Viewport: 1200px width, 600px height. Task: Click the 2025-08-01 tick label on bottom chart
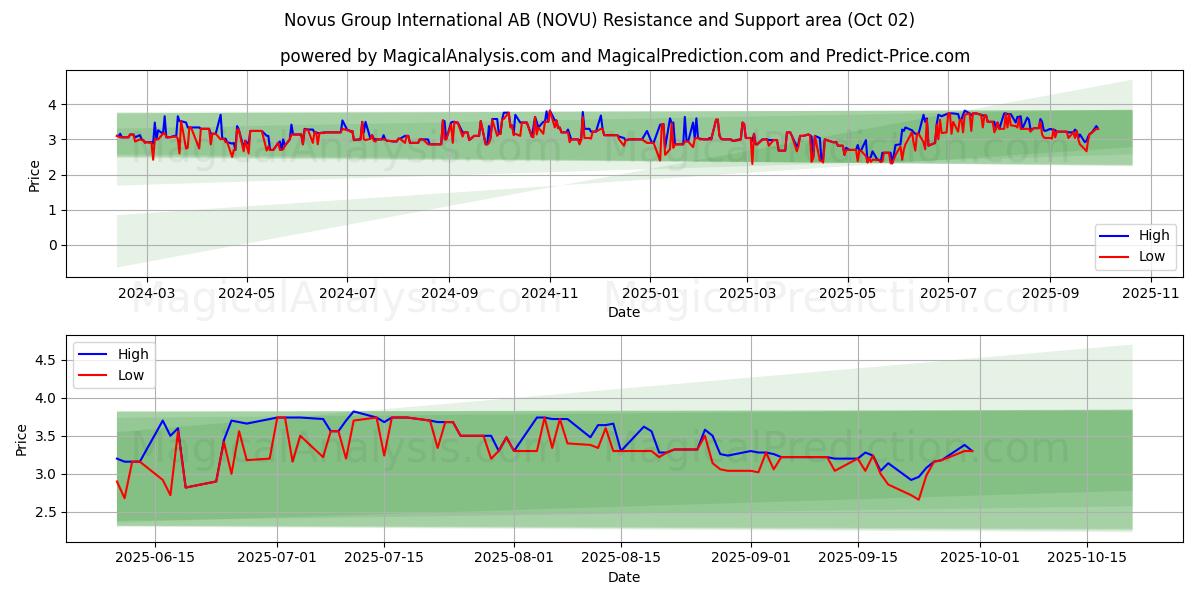[x=514, y=558]
